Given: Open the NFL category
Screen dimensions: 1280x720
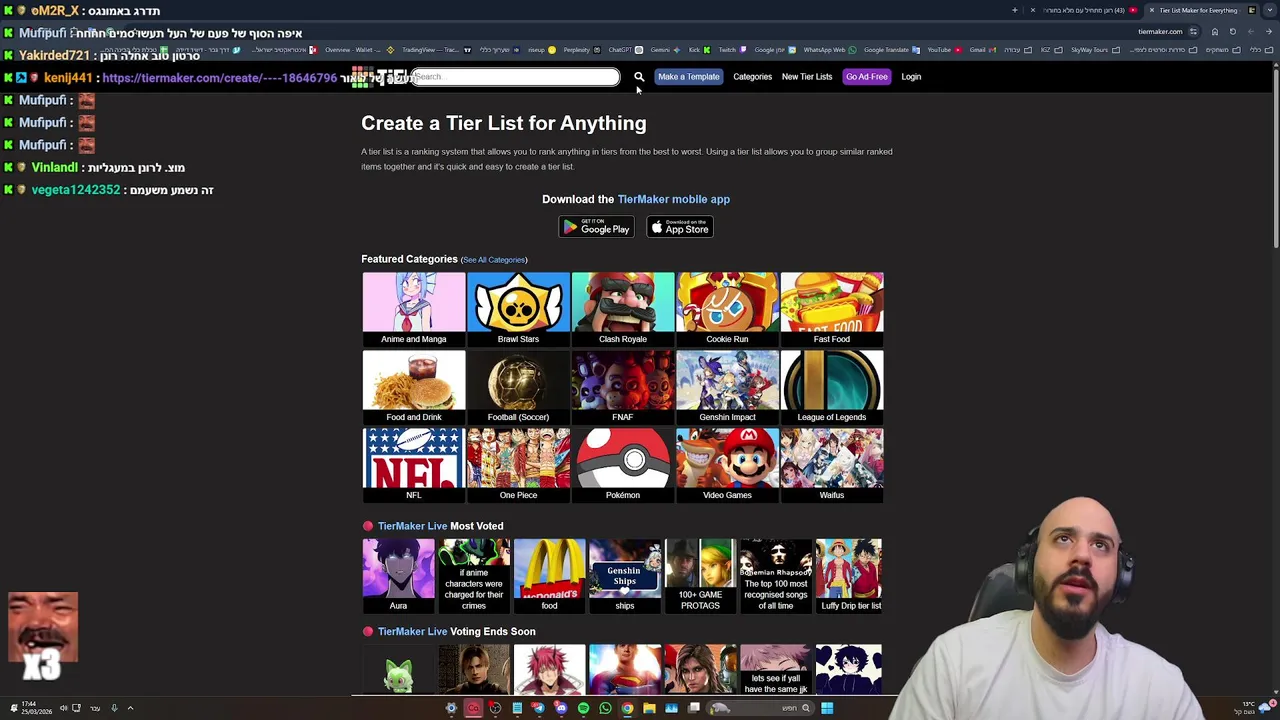Looking at the screenshot, I should click(414, 465).
